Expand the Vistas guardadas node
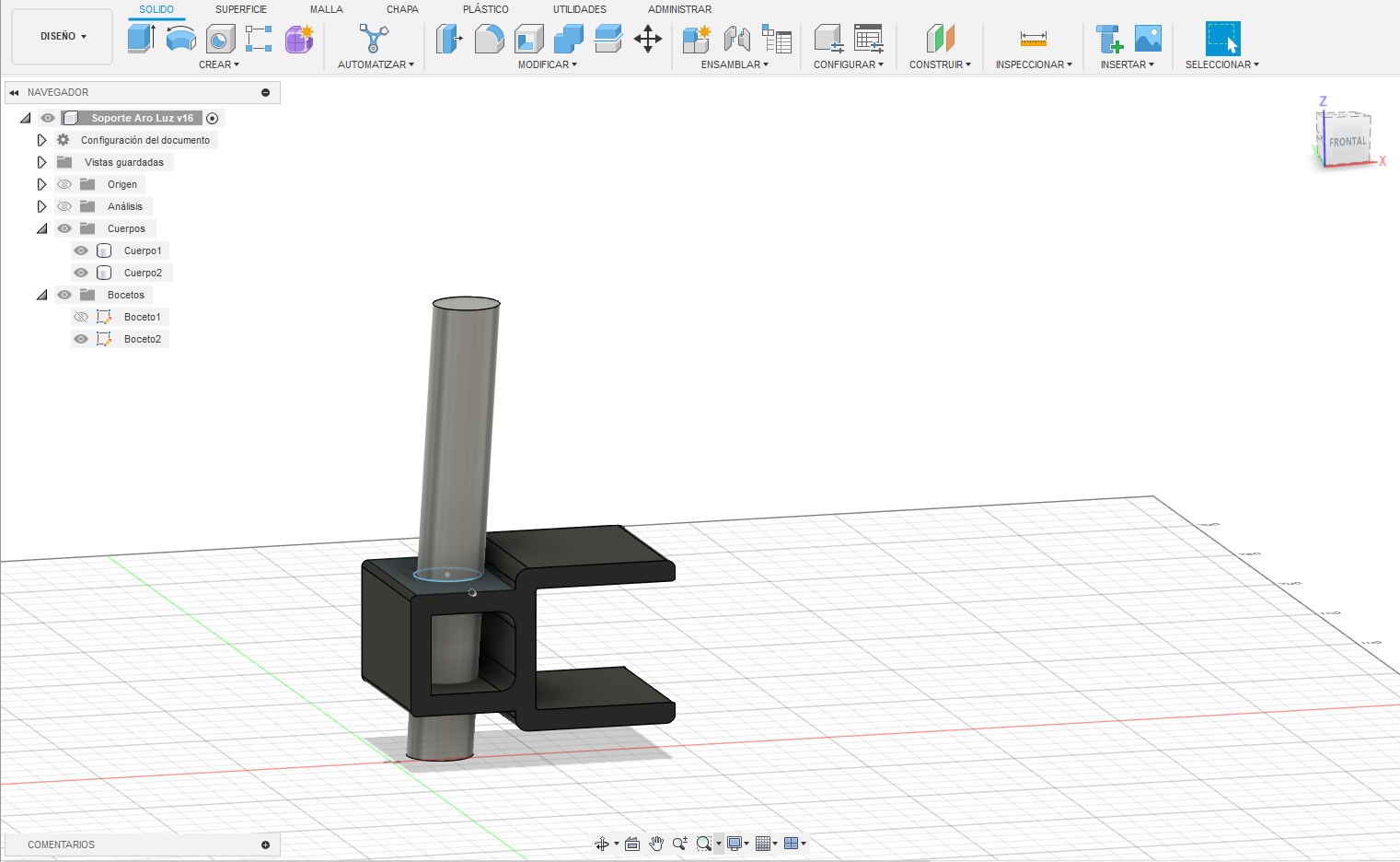This screenshot has width=1400, height=862. (x=41, y=162)
